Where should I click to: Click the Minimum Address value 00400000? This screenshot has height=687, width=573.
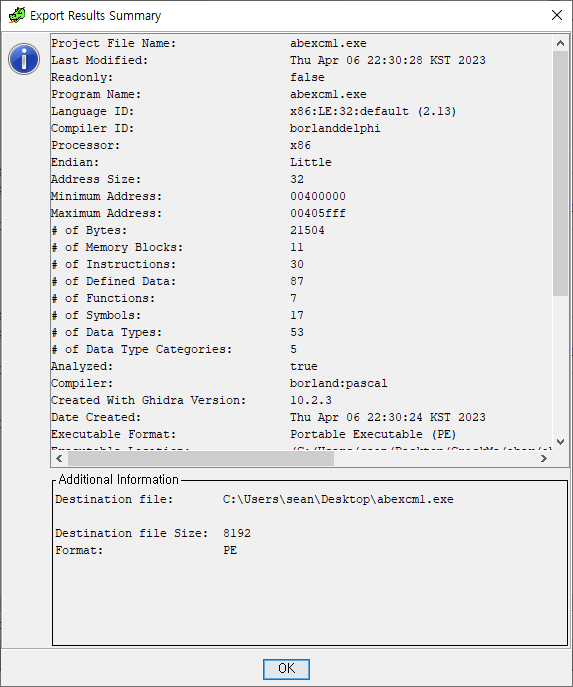[318, 196]
